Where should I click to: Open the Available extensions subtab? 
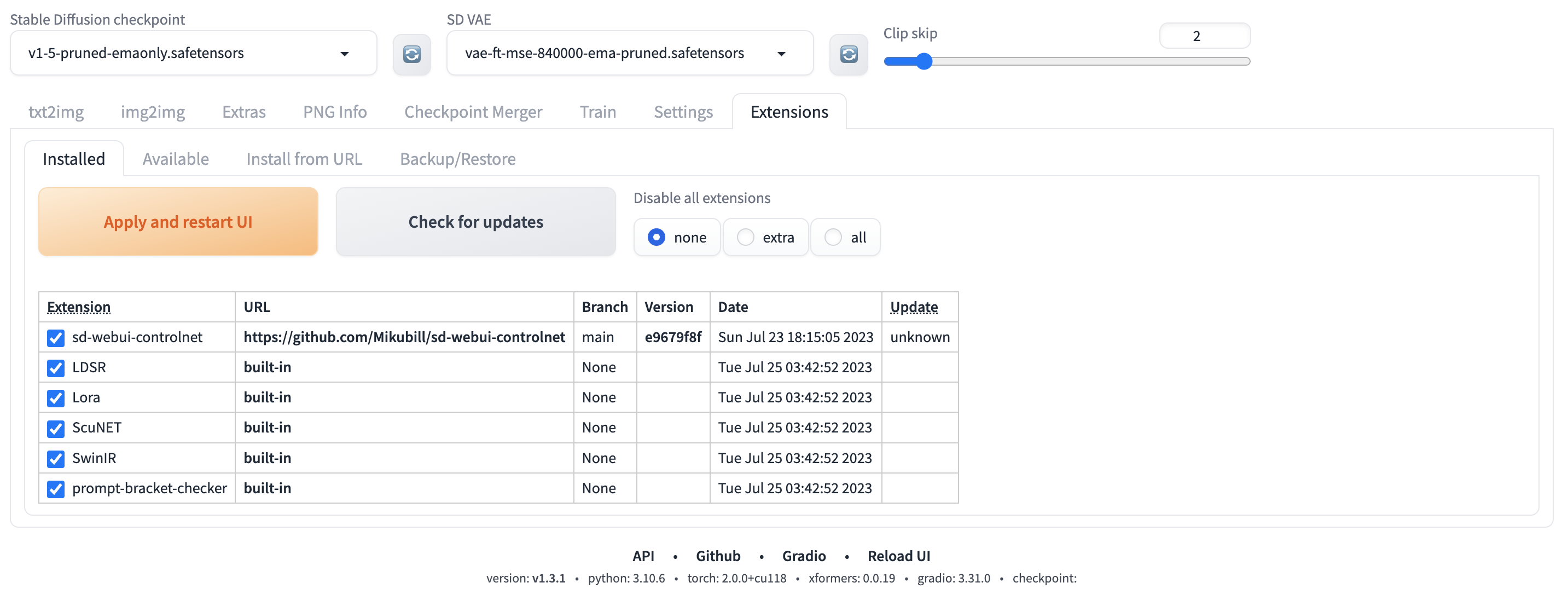175,159
